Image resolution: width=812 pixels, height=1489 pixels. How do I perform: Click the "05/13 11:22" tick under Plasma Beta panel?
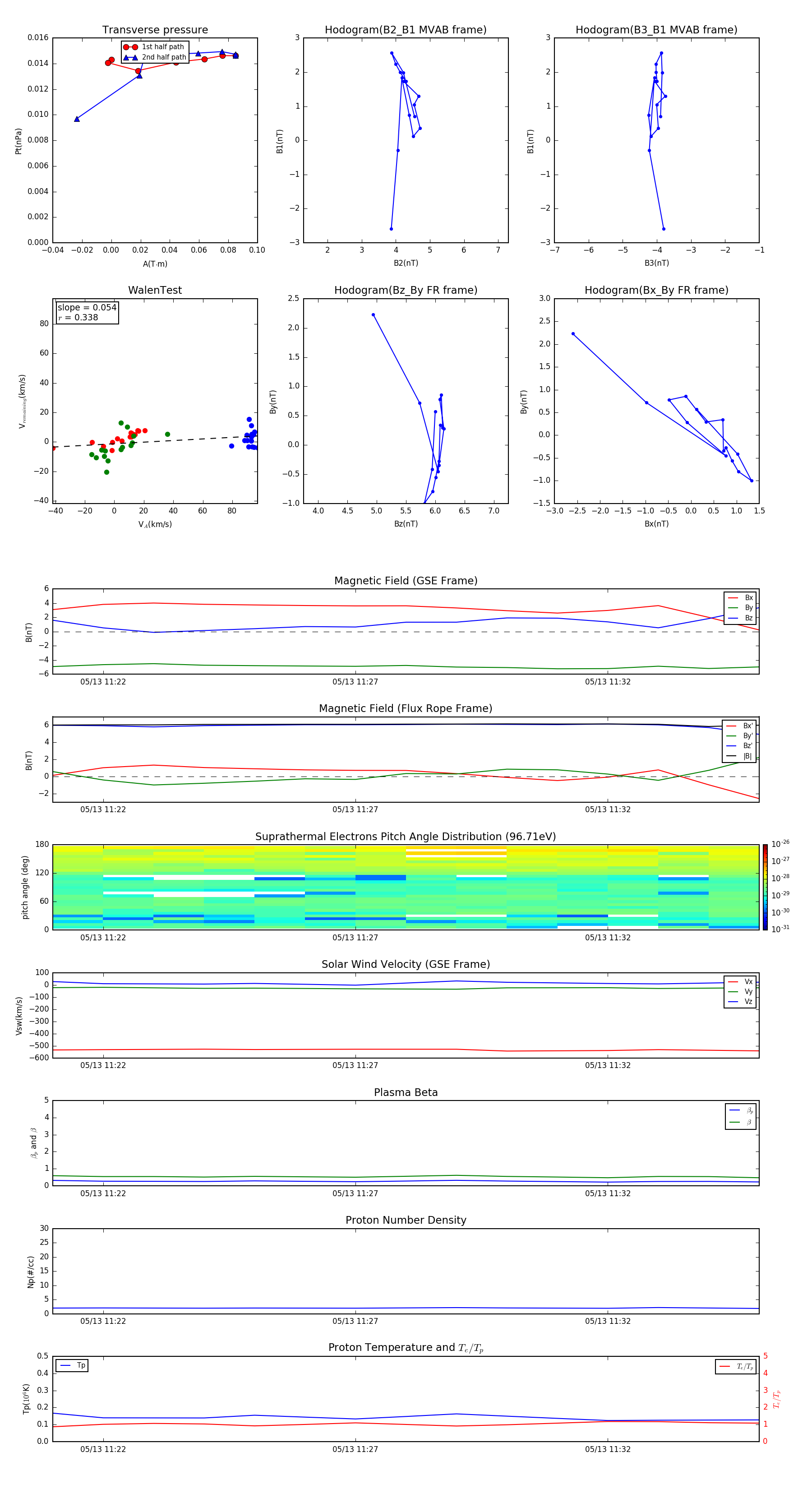(x=103, y=1193)
